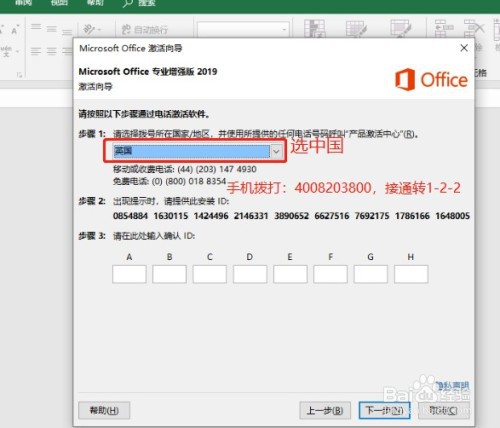Go back with the 上一步(B) button
The image size is (500, 428).
coord(325,410)
